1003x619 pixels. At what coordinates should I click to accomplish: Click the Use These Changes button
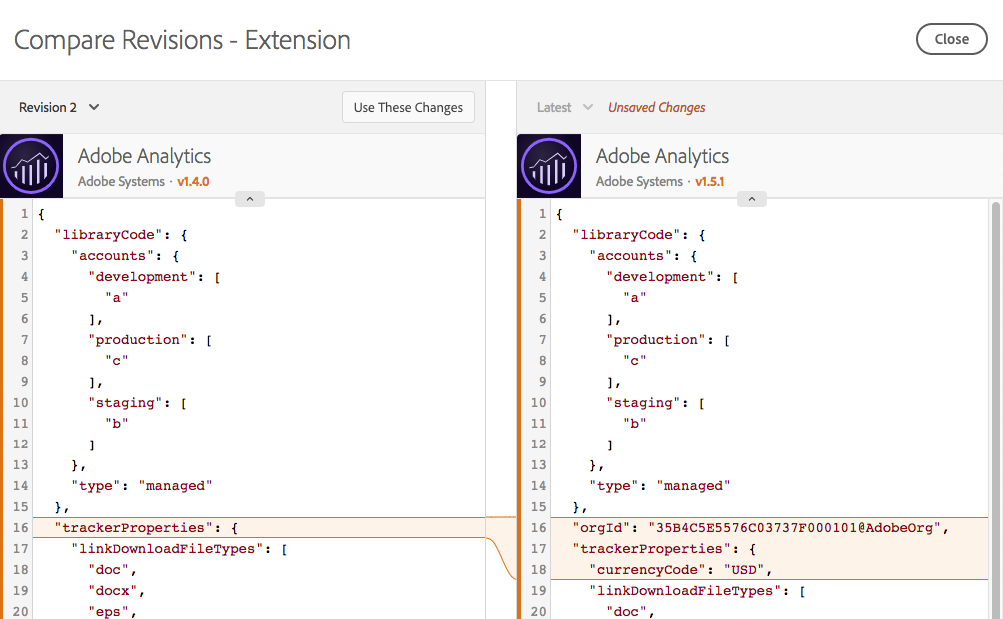click(x=408, y=107)
